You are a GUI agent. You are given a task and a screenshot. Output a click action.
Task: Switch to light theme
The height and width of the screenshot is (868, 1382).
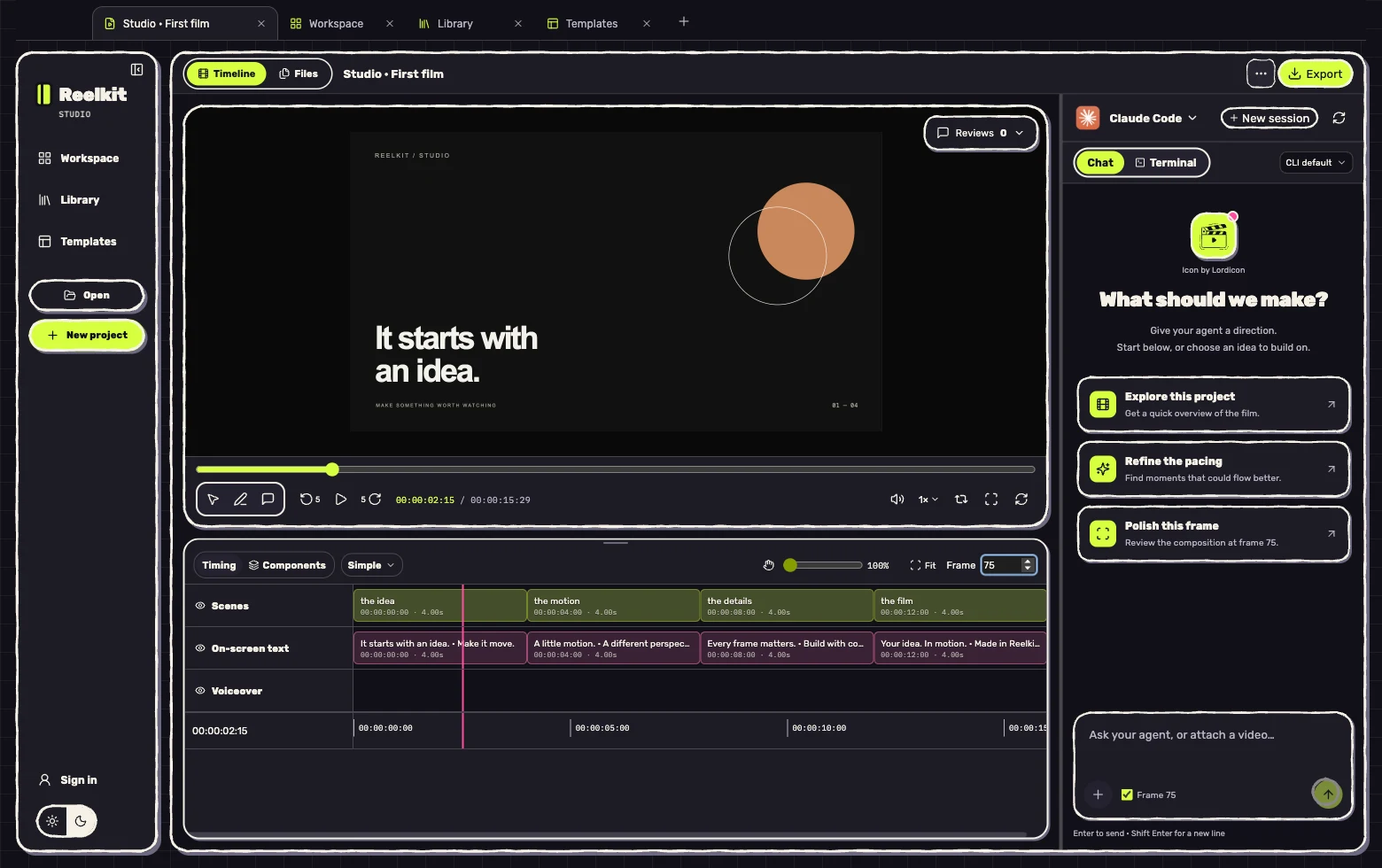[53, 821]
